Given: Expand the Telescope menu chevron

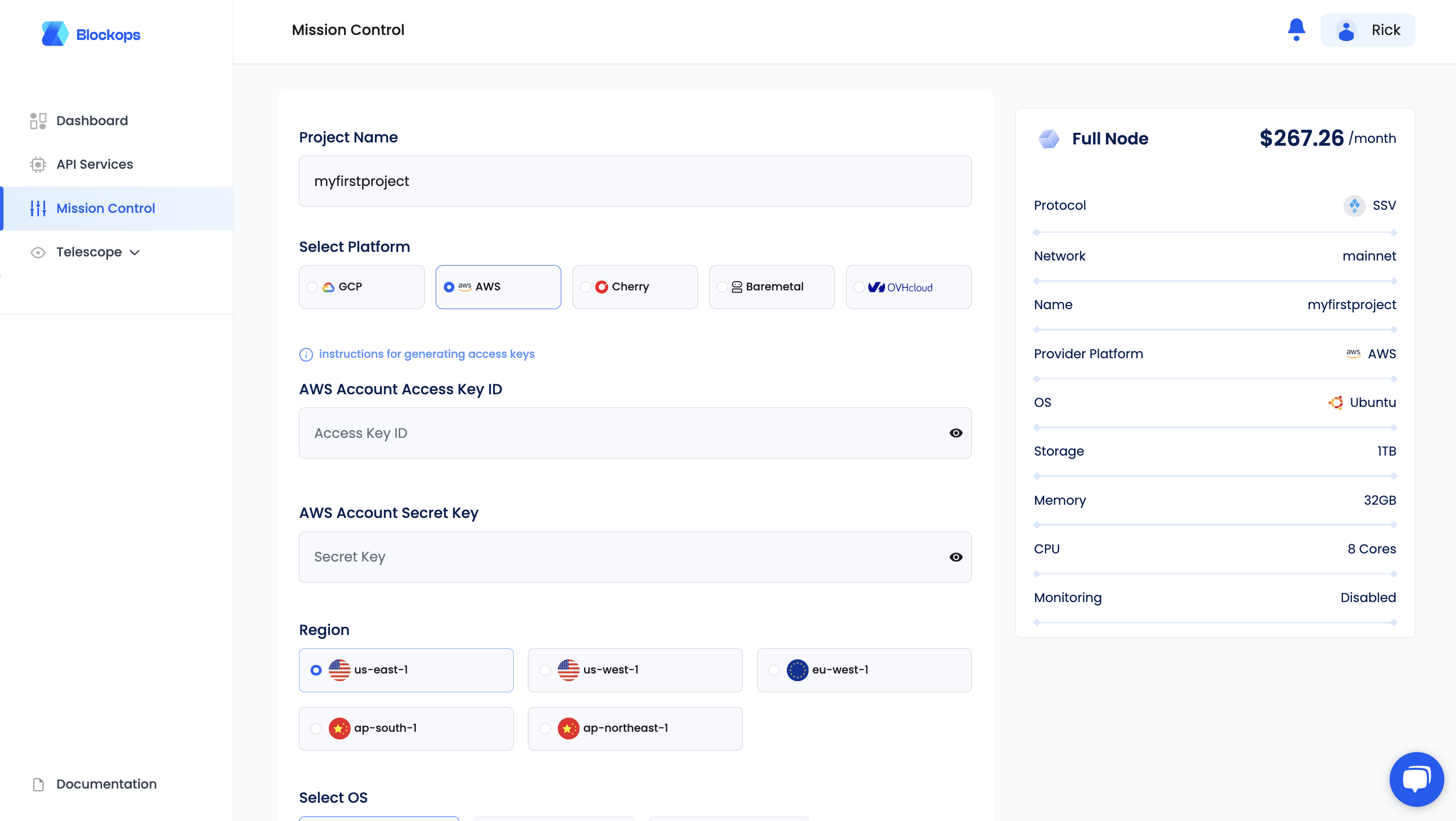Looking at the screenshot, I should pyautogui.click(x=135, y=253).
